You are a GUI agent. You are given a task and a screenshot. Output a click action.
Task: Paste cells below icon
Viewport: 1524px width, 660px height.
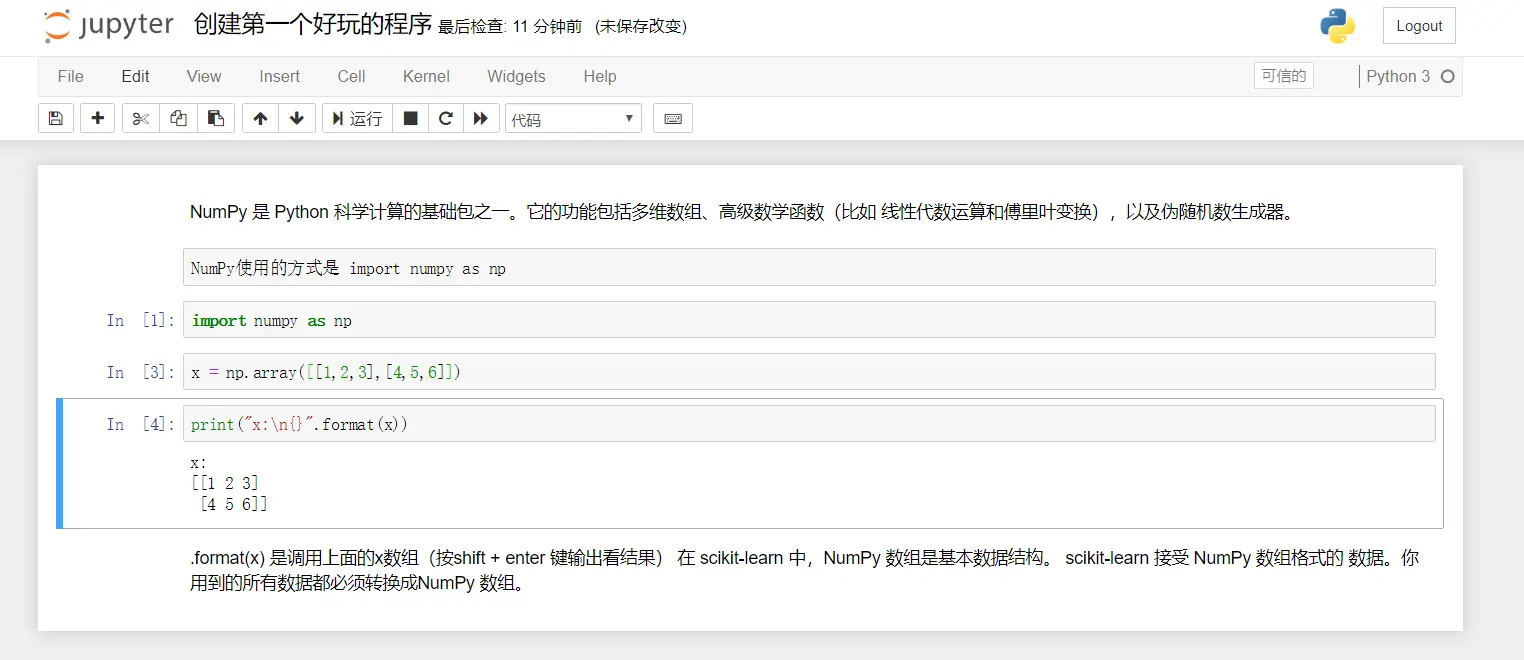coord(215,118)
